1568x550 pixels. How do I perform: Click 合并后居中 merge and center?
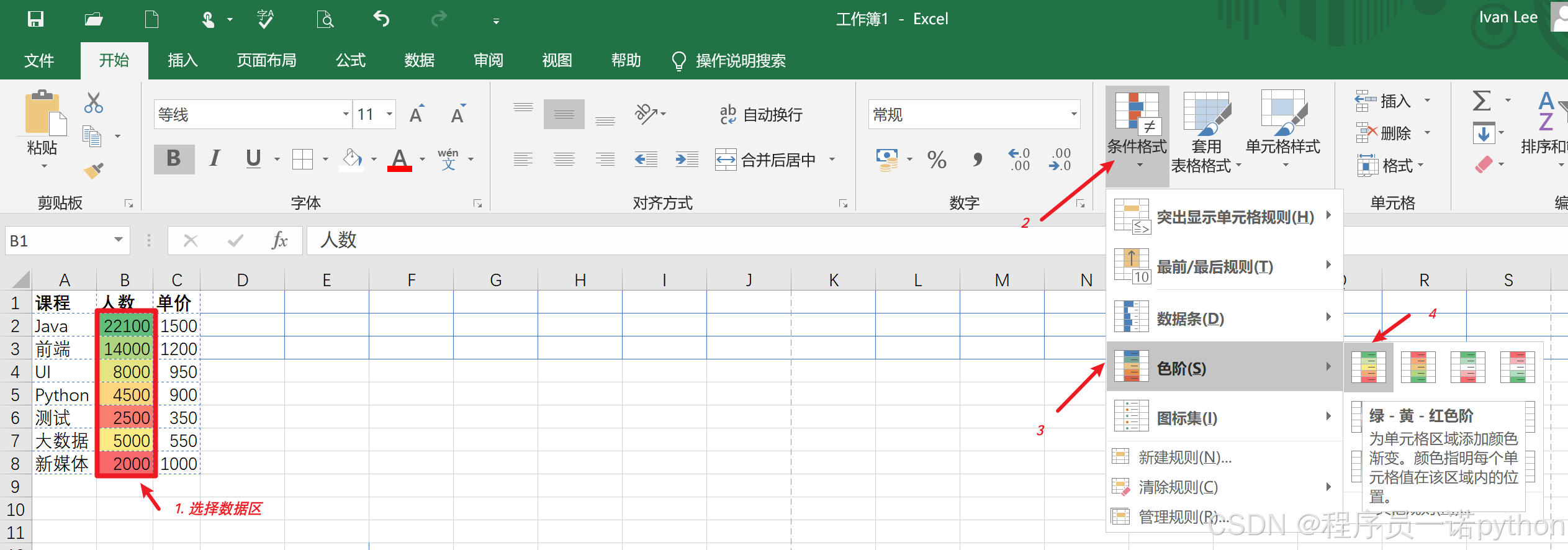767,160
